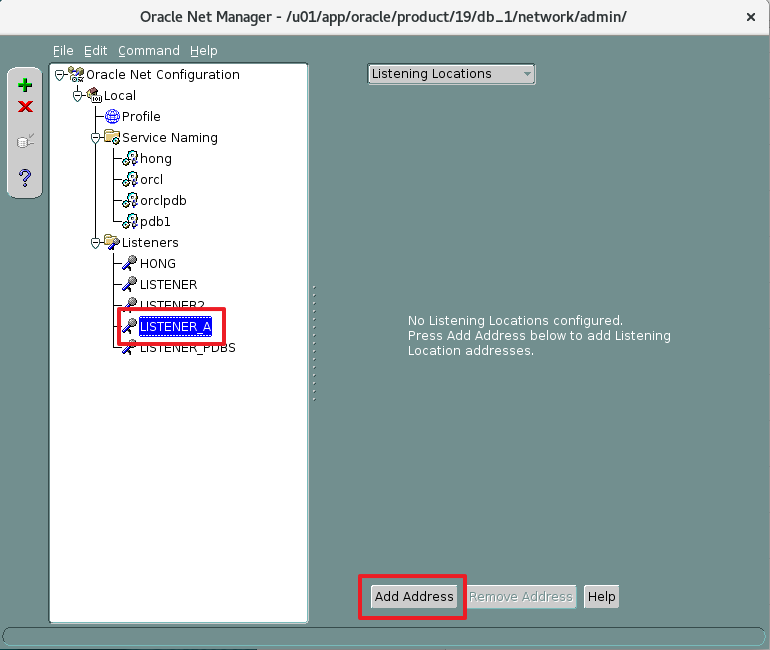770x650 pixels.
Task: Select the LISTENER tree entry
Action: 168,285
